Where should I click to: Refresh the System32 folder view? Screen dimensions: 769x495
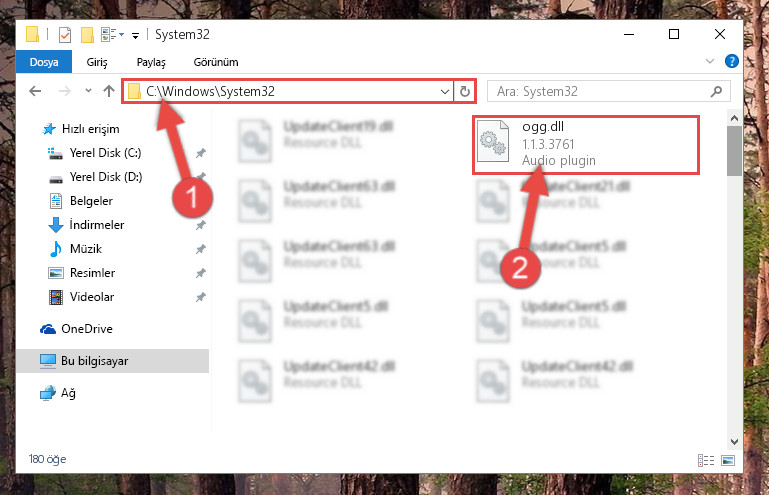464,91
